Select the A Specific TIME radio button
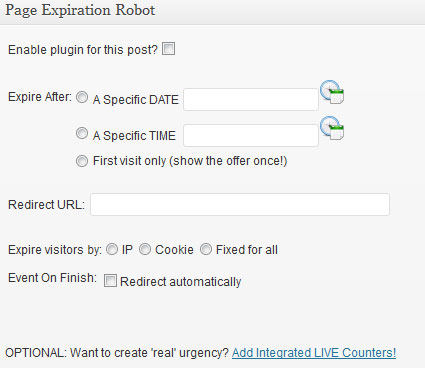The image size is (425, 368). tap(82, 133)
